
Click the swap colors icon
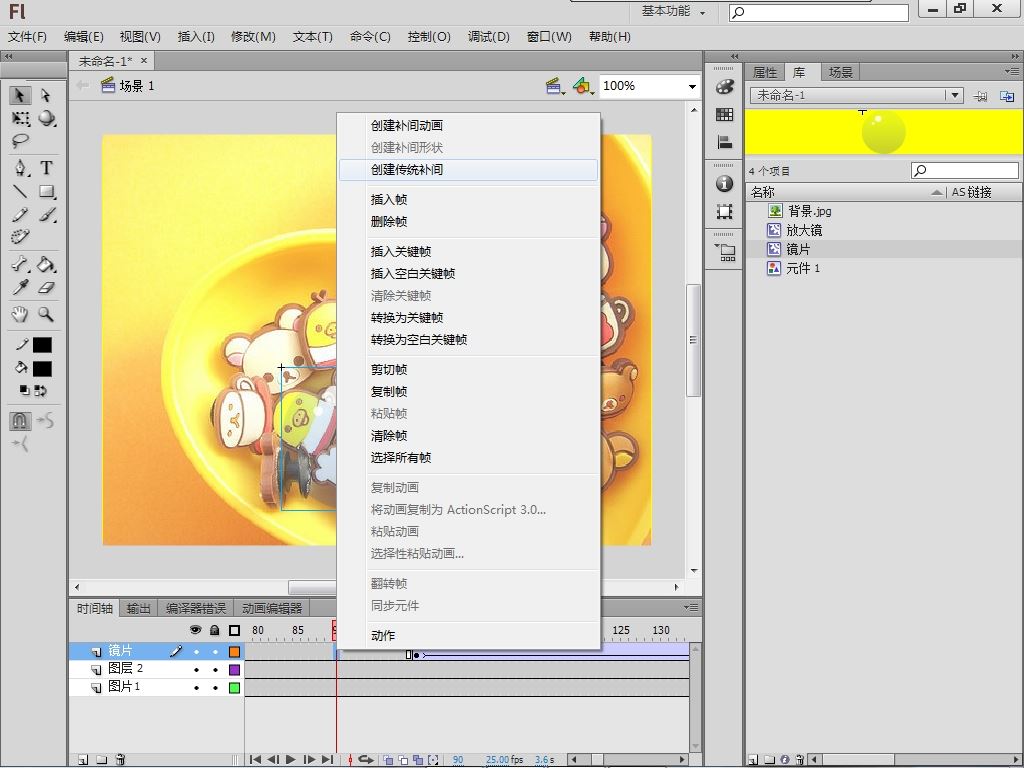[40, 391]
